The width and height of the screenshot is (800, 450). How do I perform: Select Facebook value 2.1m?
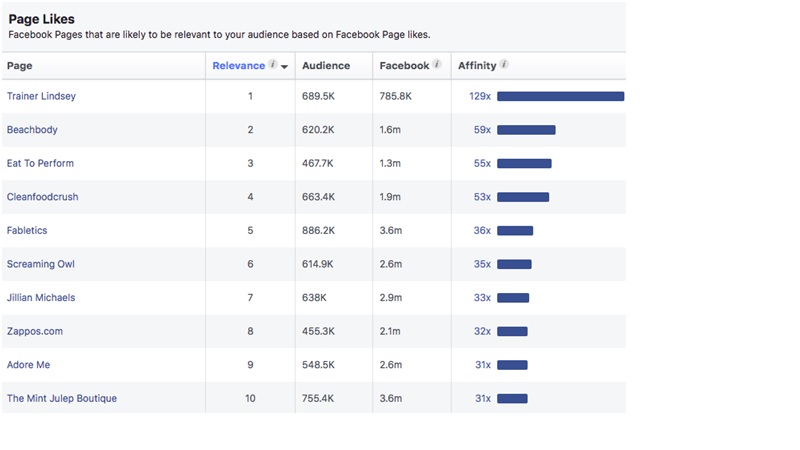390,331
